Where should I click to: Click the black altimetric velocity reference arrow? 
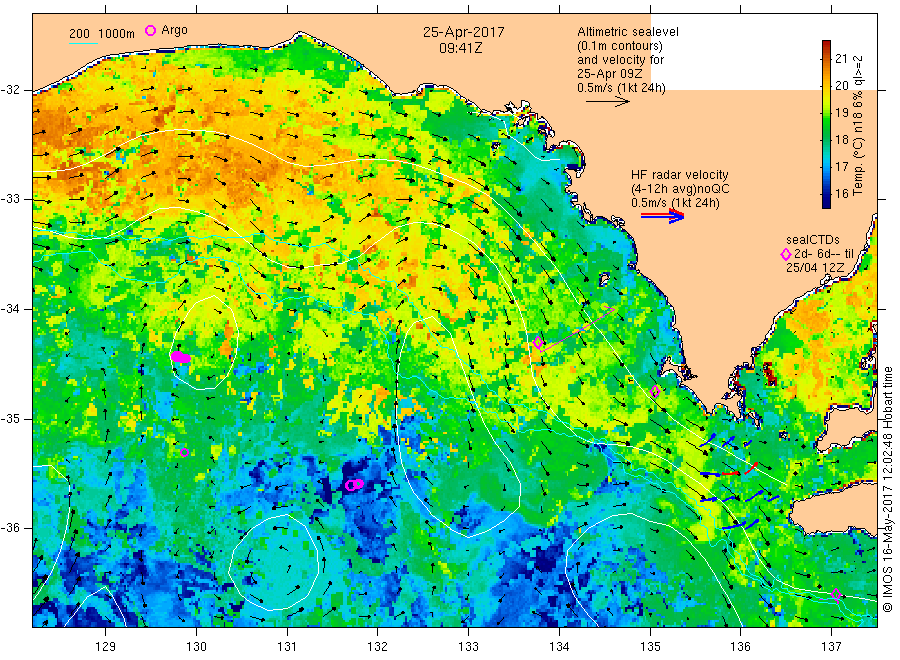pyautogui.click(x=608, y=102)
